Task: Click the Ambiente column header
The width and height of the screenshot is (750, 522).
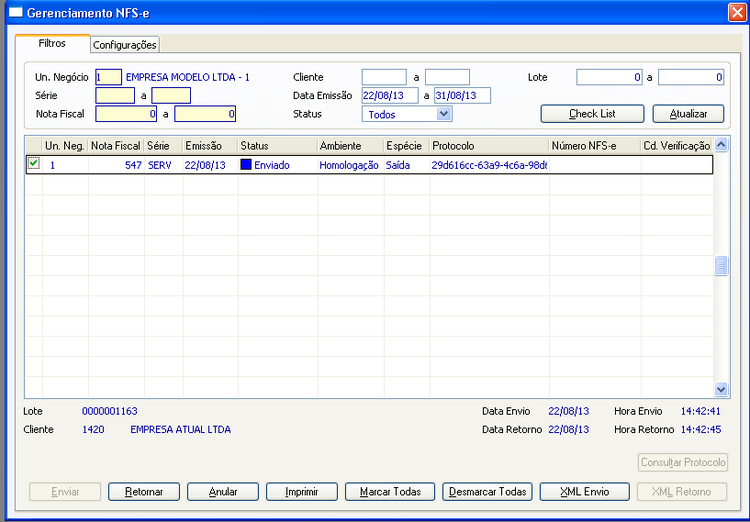Action: [x=351, y=145]
